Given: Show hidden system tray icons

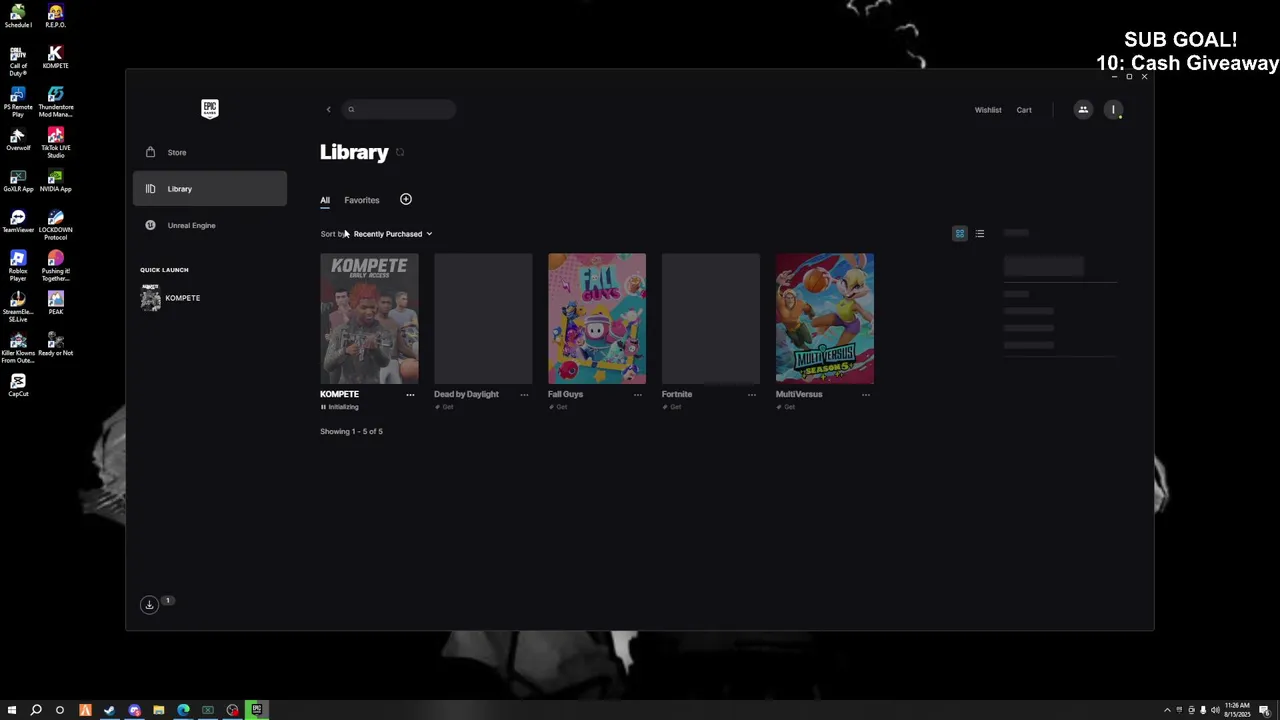Looking at the screenshot, I should (1167, 710).
